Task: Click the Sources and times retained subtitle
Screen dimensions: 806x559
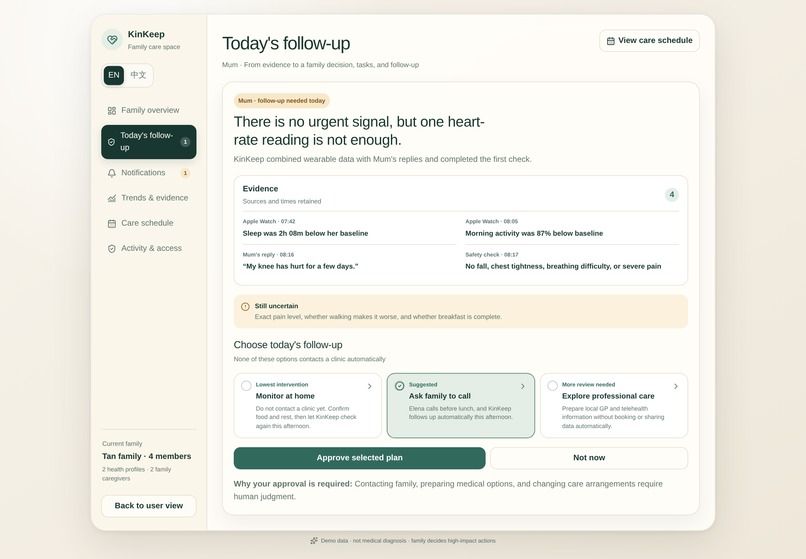Action: coord(282,202)
